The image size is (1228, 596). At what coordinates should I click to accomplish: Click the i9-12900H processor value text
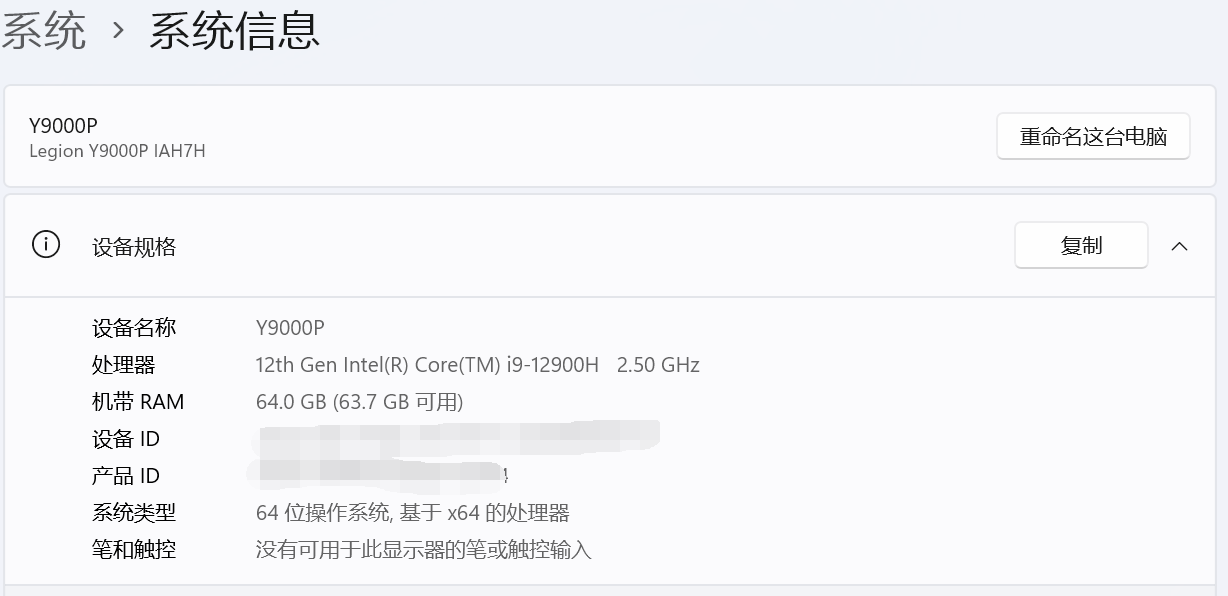477,365
